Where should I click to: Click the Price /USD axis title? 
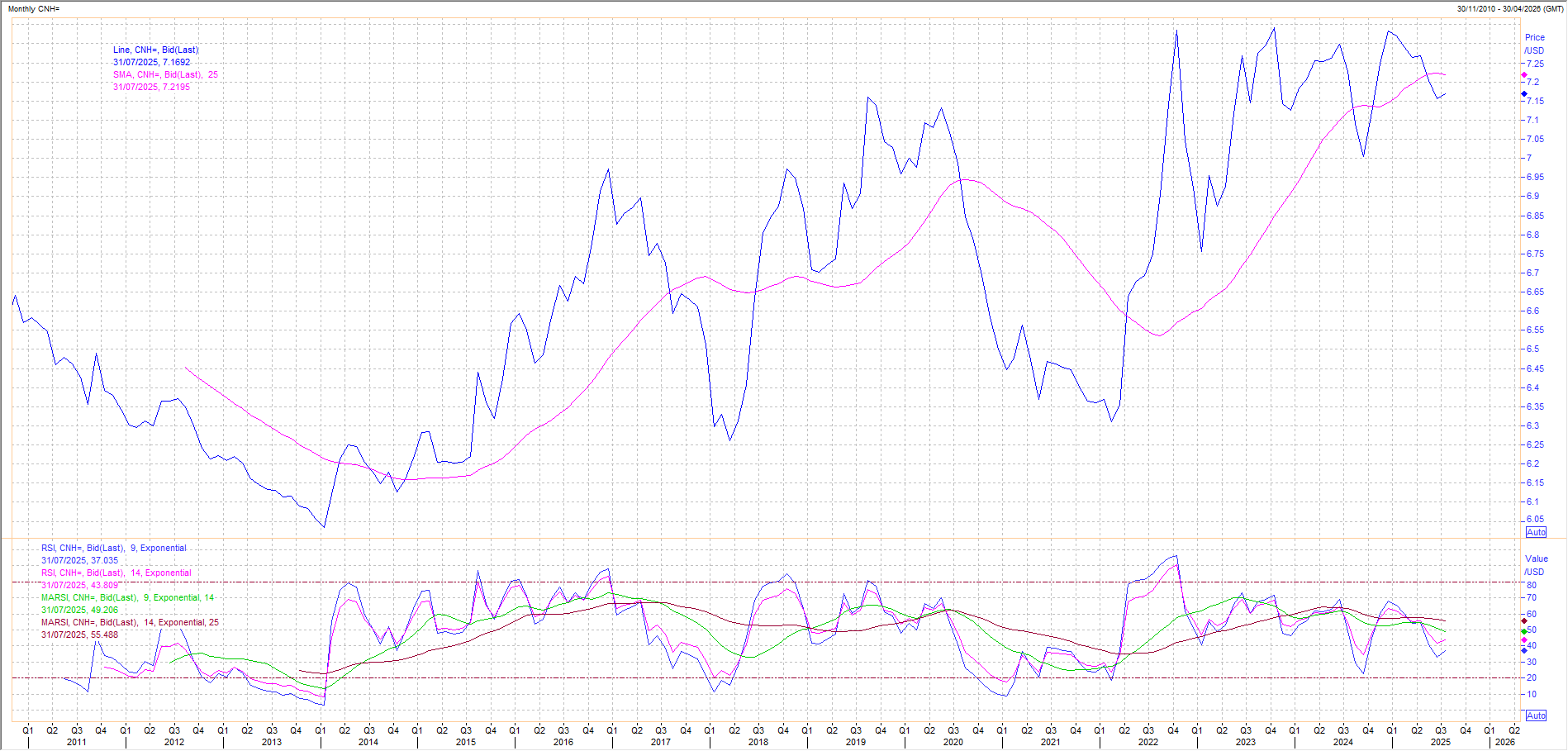click(x=1534, y=44)
